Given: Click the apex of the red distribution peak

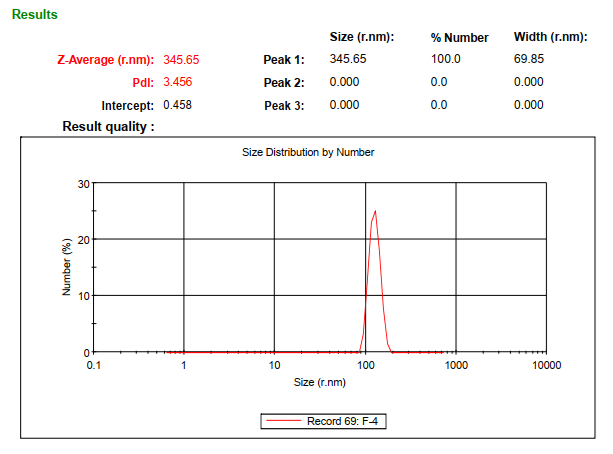Looking at the screenshot, I should tap(375, 211).
